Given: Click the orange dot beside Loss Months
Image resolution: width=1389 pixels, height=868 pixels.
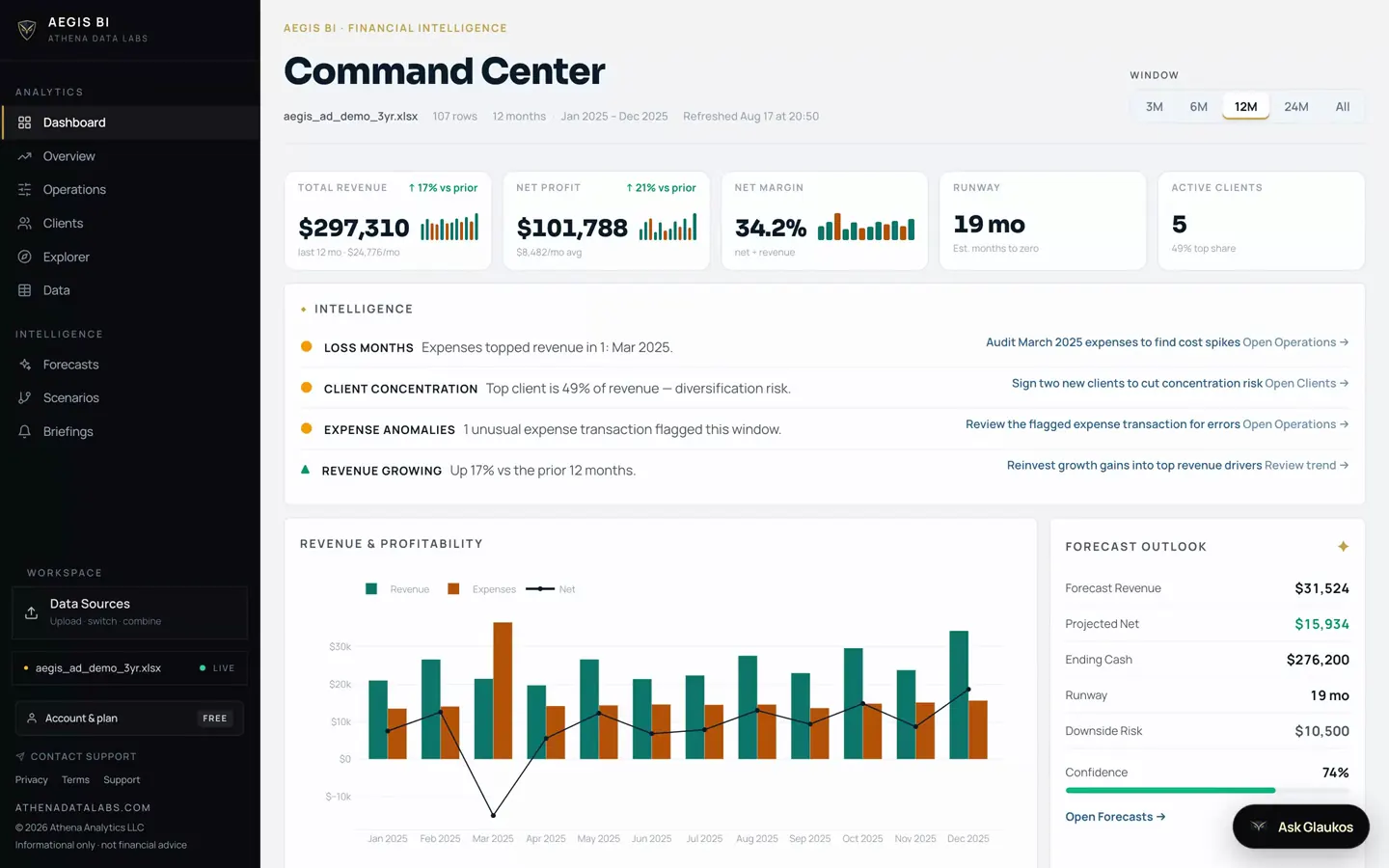Looking at the screenshot, I should (306, 346).
